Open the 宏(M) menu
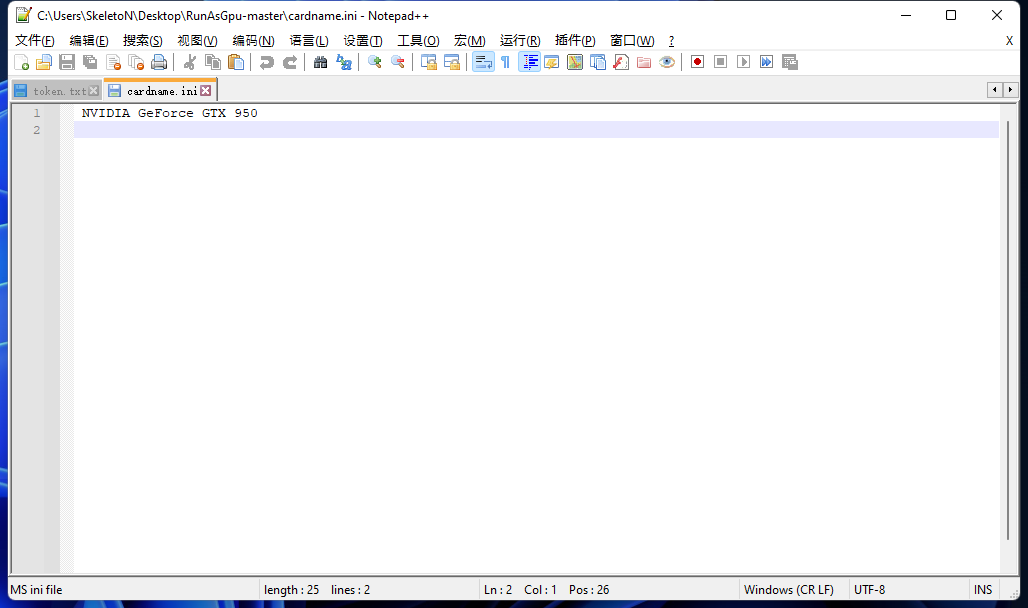This screenshot has height=608, width=1028. [x=469, y=41]
